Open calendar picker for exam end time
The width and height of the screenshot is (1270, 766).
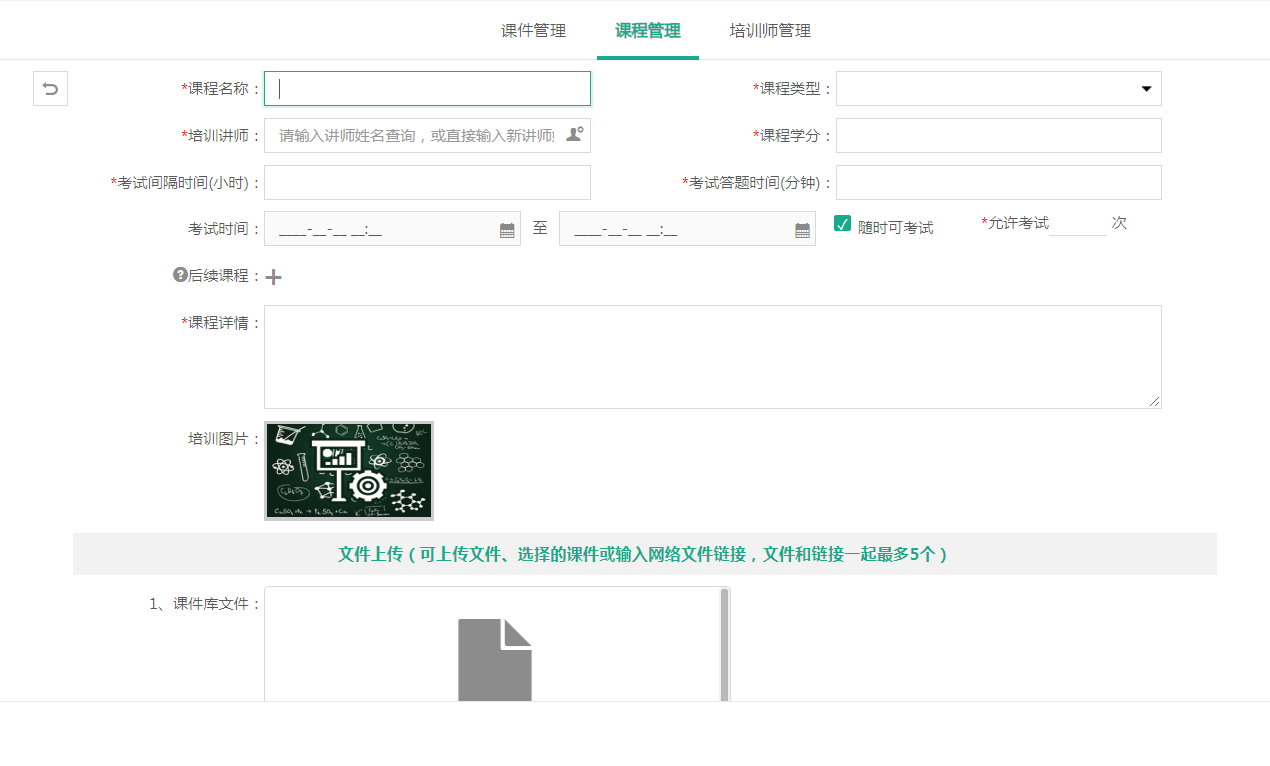coord(802,230)
